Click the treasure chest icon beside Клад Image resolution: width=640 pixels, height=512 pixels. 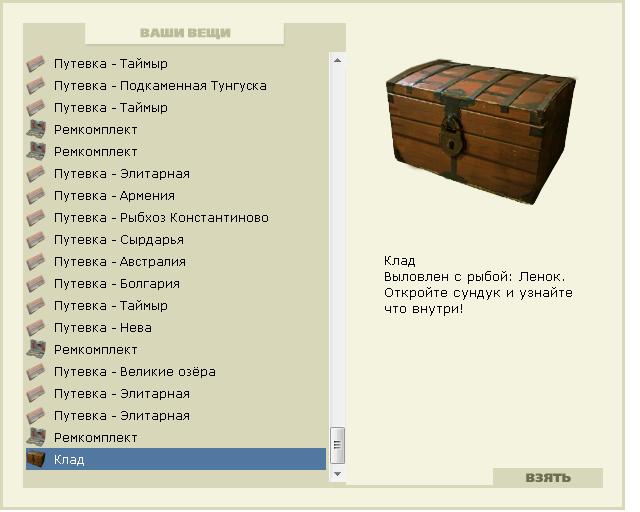tap(36, 459)
